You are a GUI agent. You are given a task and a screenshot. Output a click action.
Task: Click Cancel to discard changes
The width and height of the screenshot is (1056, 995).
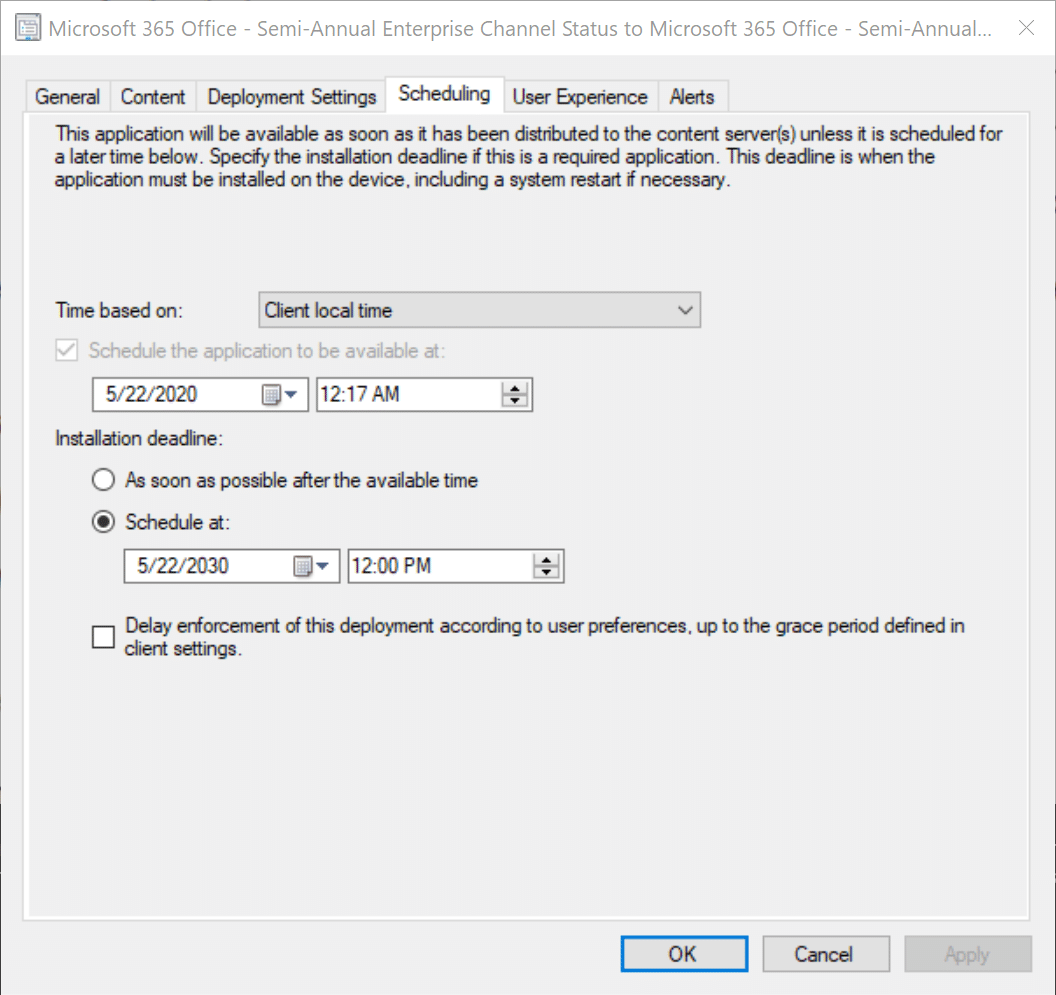point(825,954)
